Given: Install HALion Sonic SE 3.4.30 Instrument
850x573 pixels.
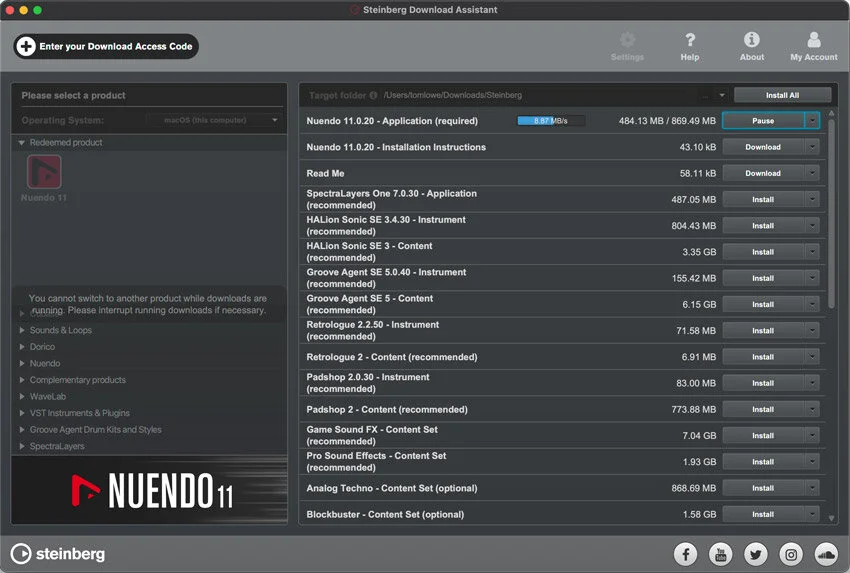Looking at the screenshot, I should [x=763, y=226].
